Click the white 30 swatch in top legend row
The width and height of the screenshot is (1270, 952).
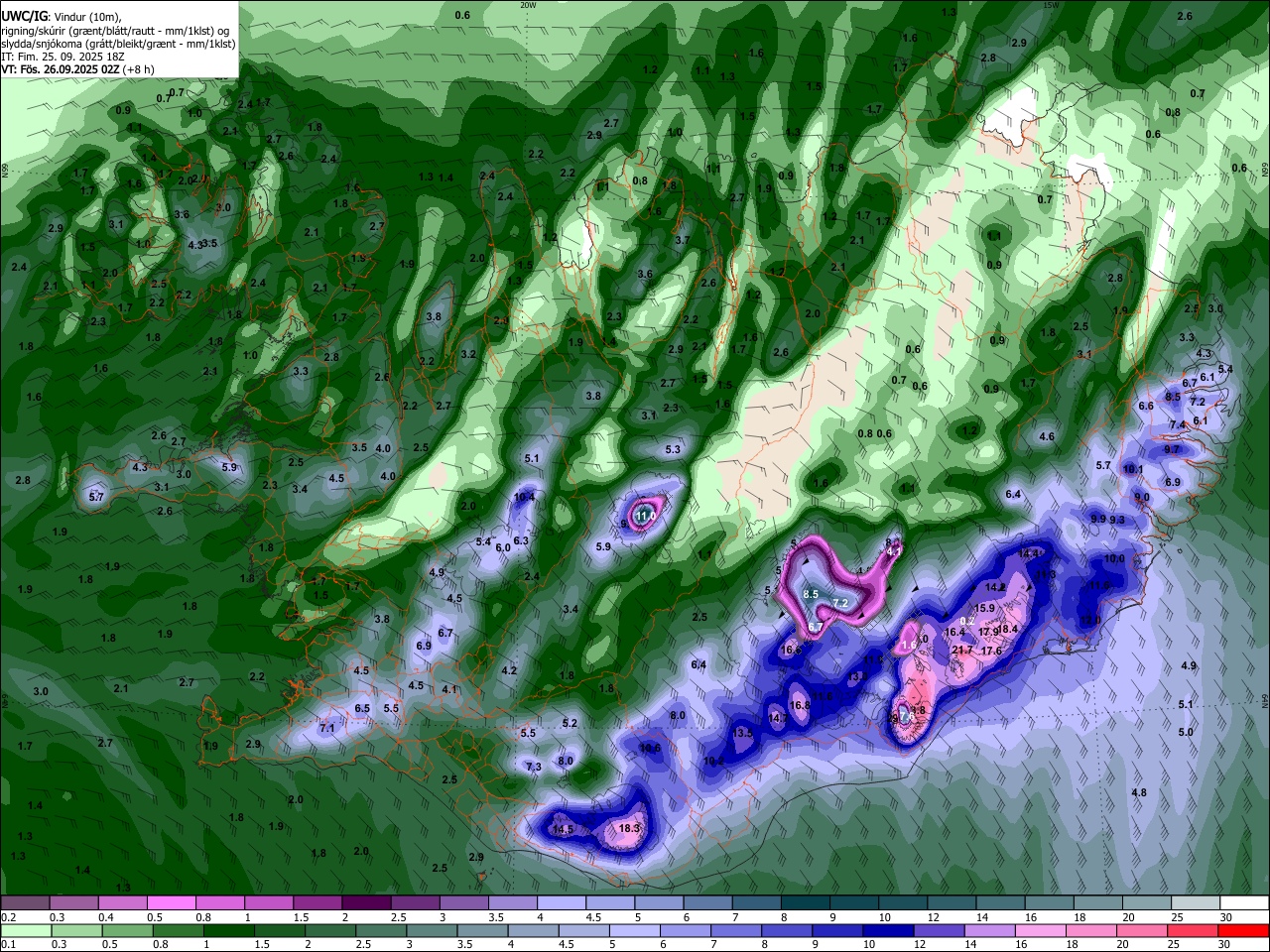(x=1244, y=902)
